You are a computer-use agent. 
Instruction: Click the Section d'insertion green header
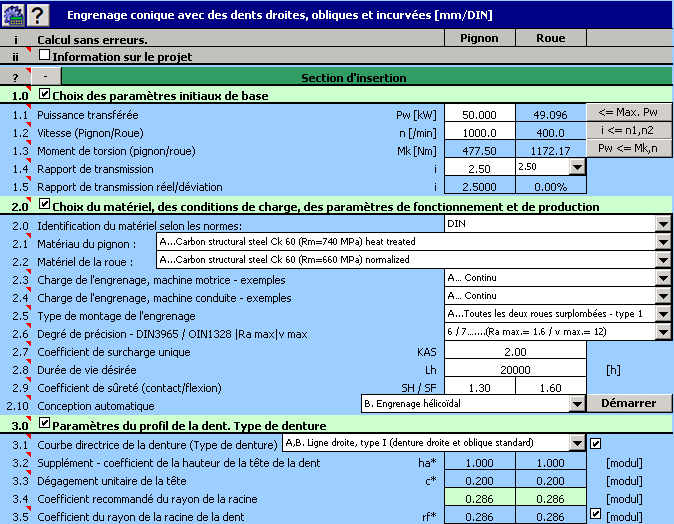point(367,77)
